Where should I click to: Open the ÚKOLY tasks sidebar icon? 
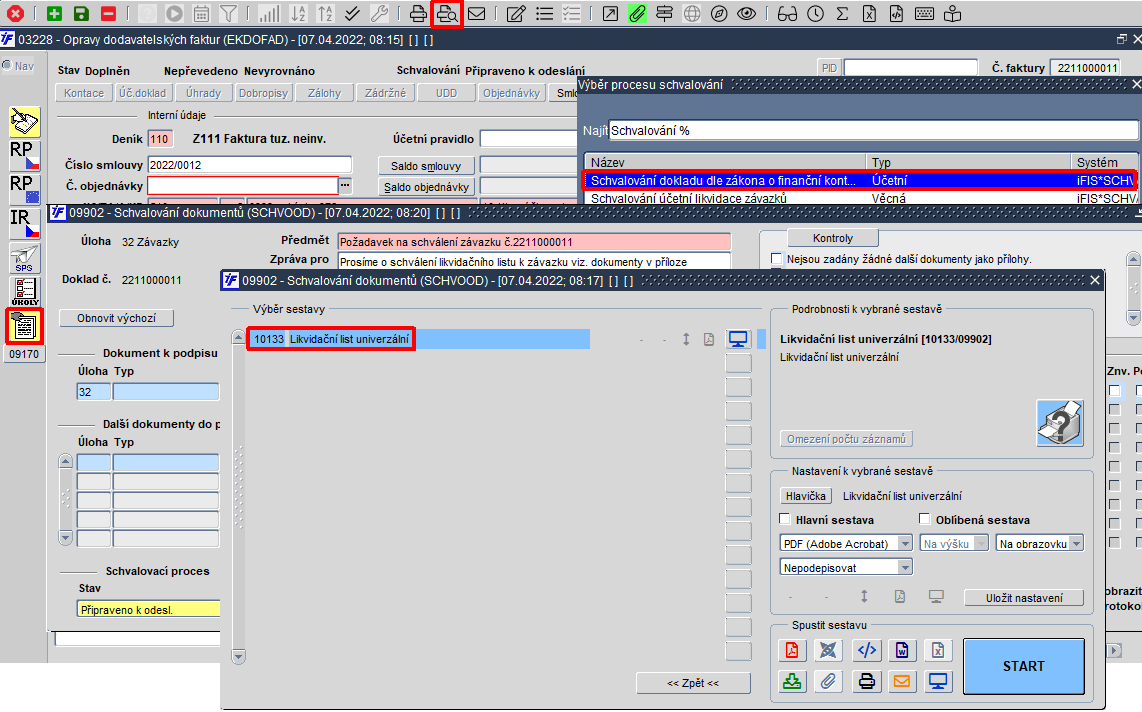24,291
